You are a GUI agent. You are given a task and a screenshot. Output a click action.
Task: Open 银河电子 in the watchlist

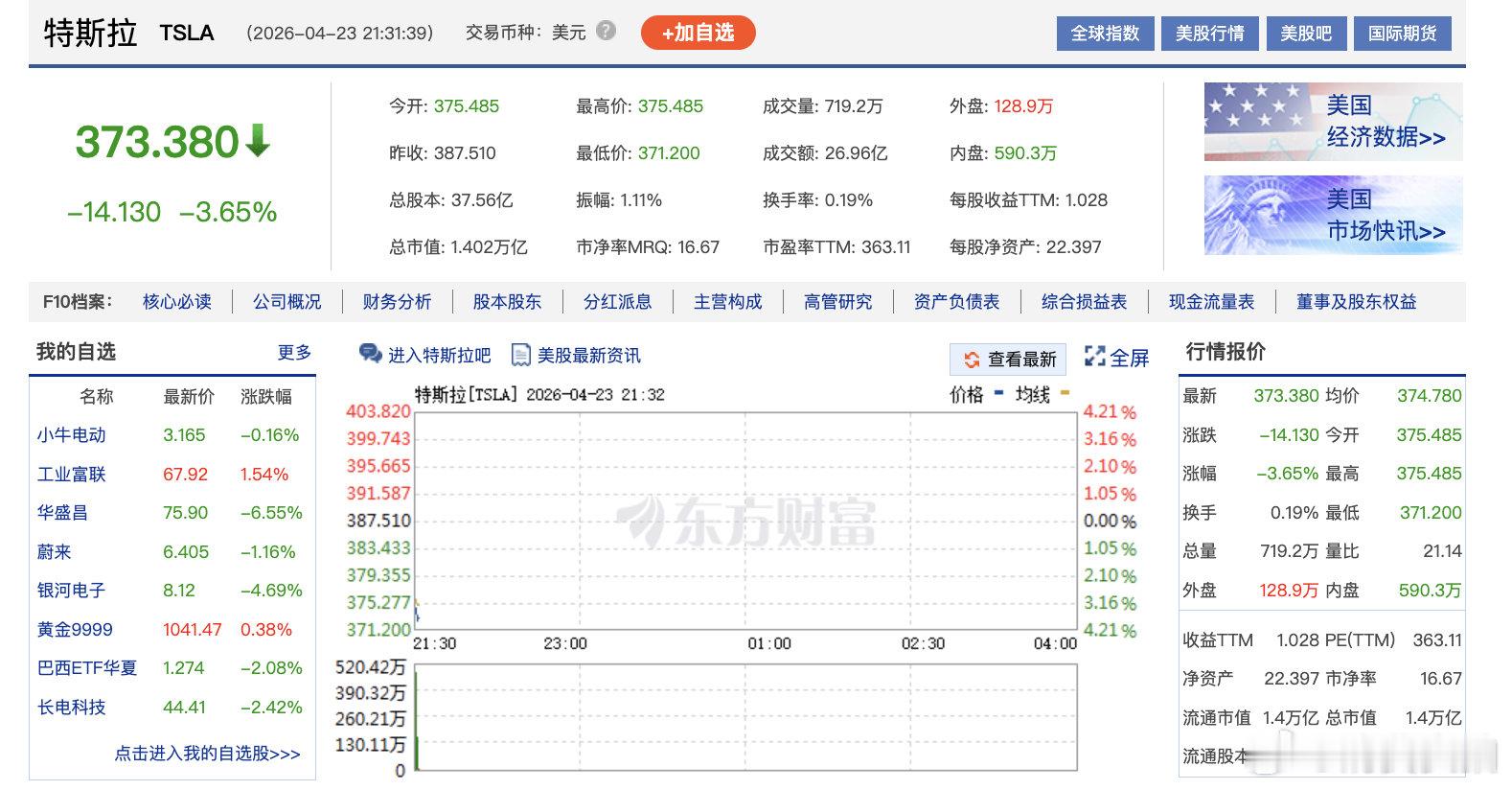71,591
